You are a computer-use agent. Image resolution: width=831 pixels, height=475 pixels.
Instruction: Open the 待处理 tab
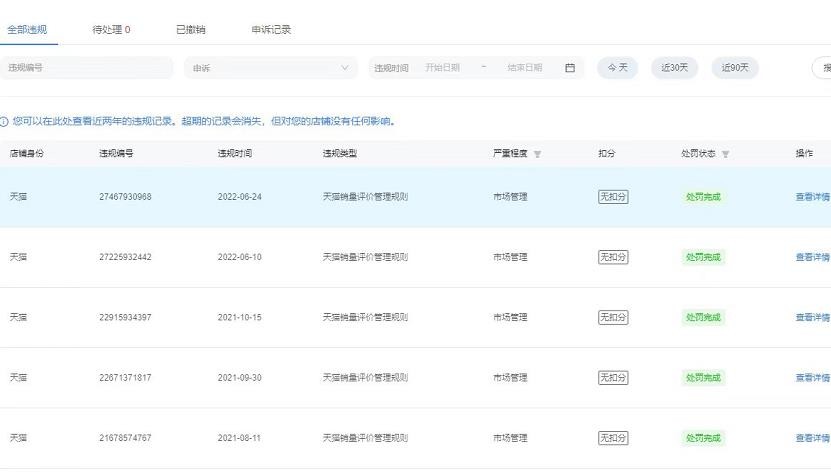click(111, 30)
